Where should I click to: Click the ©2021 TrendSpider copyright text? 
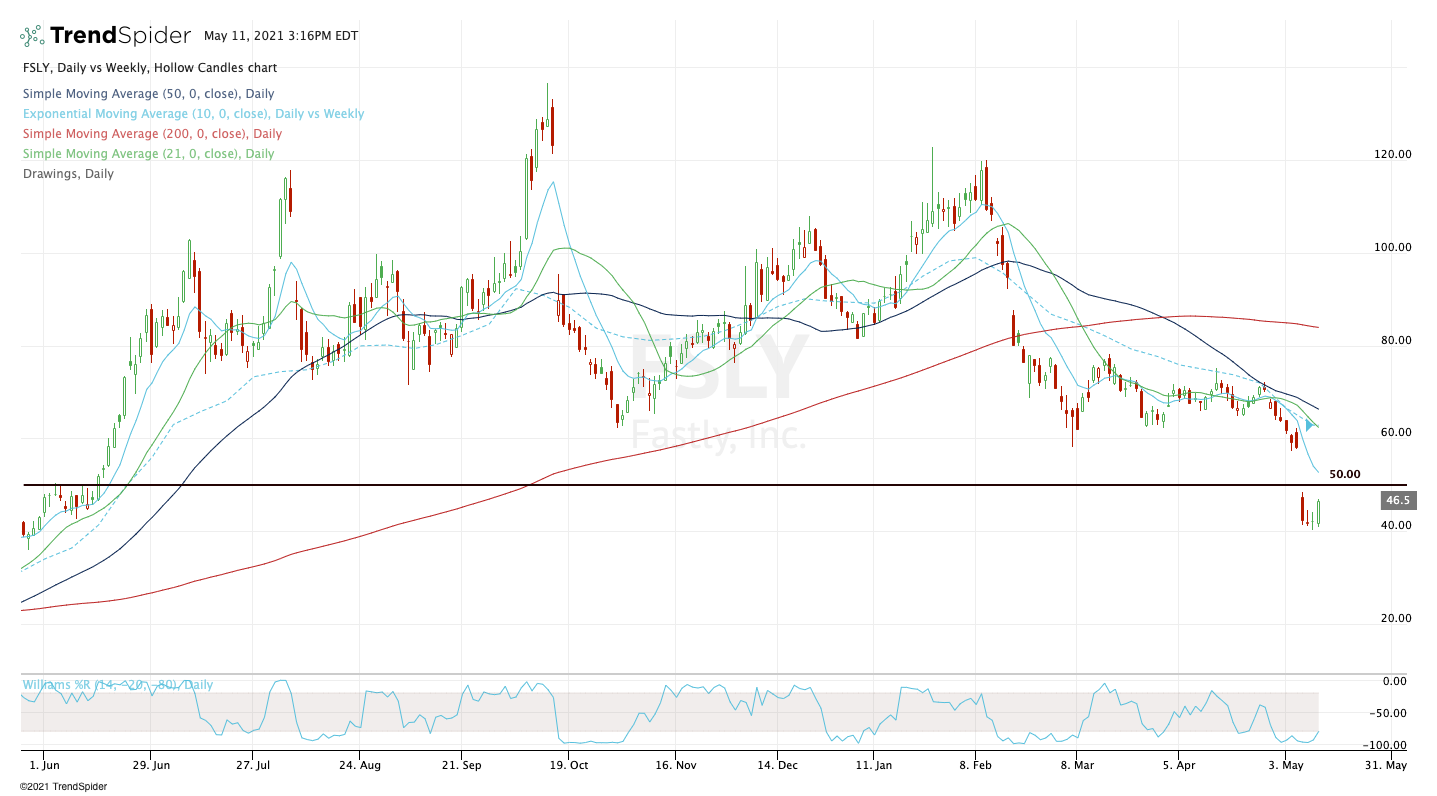click(x=62, y=787)
